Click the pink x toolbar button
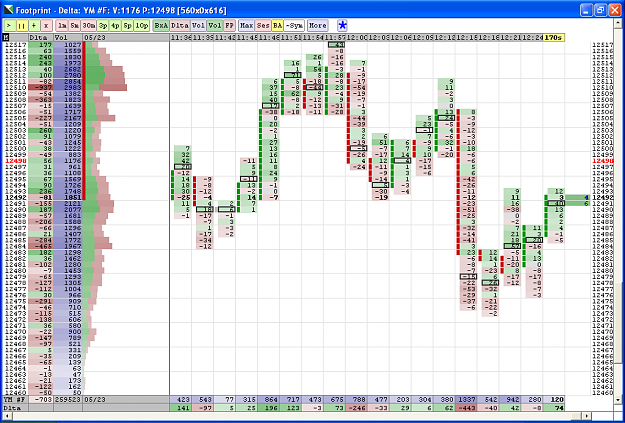 [46, 26]
